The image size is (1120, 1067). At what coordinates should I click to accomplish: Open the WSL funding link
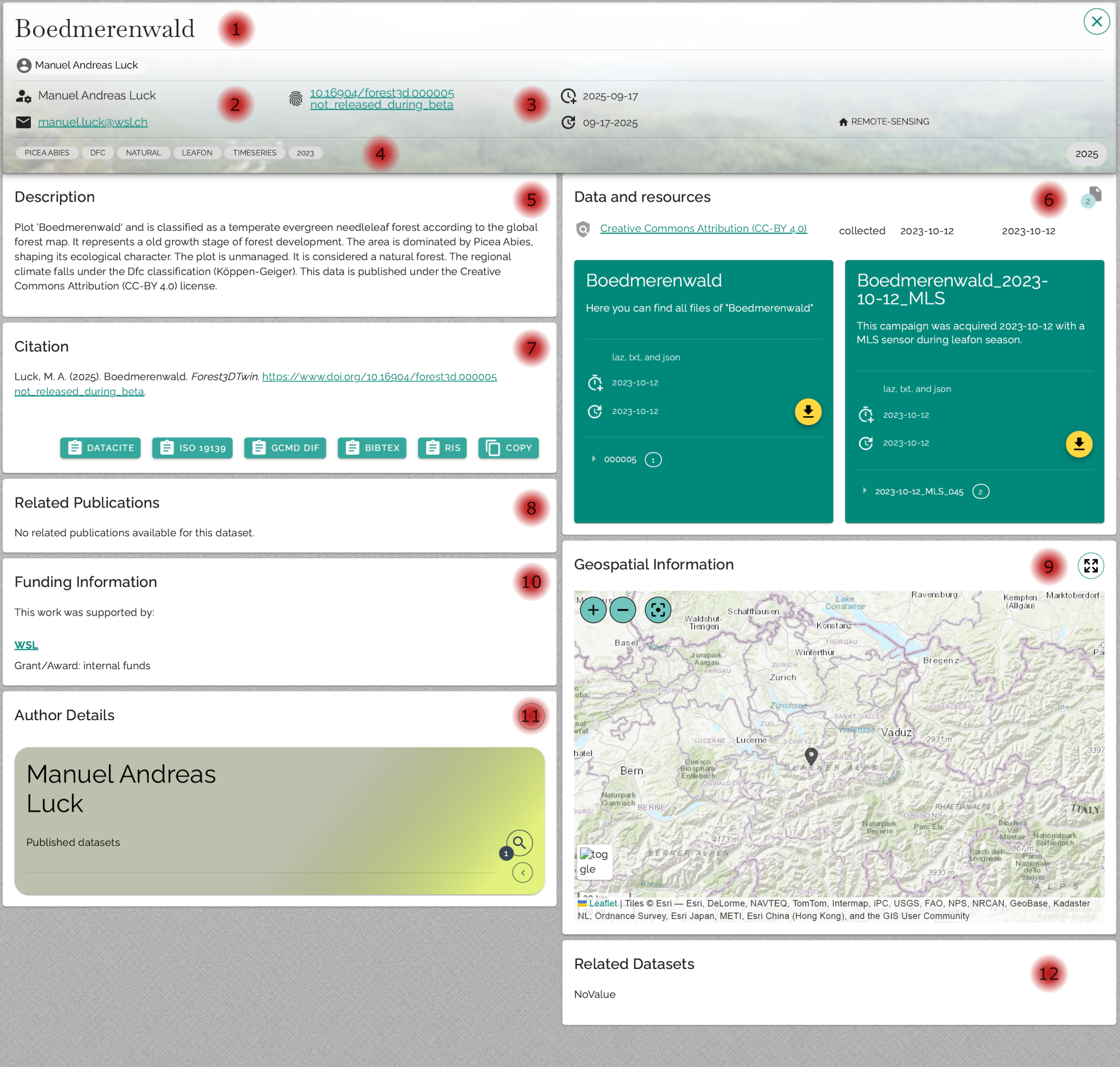click(26, 645)
